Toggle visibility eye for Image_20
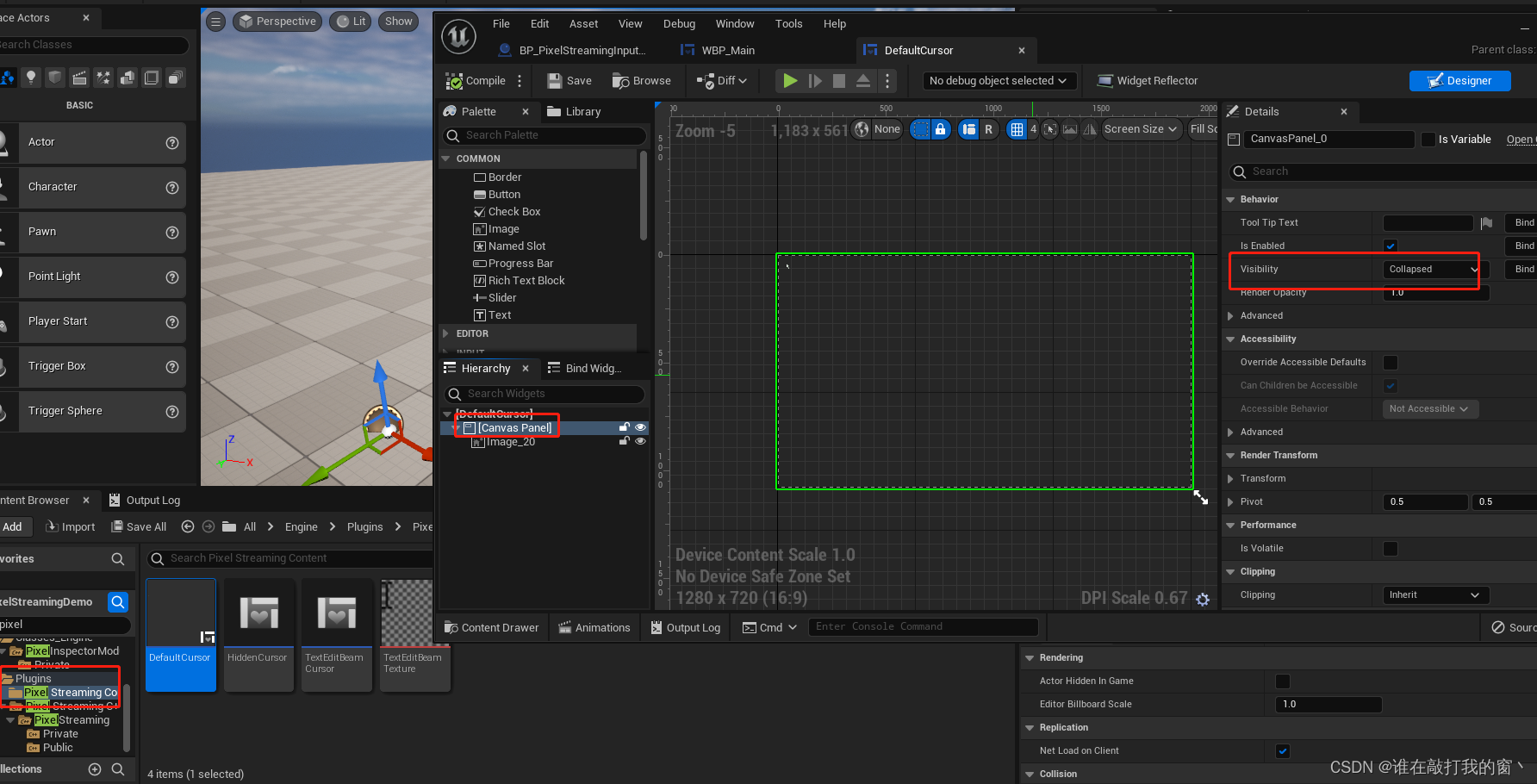The width and height of the screenshot is (1537, 784). pos(640,442)
